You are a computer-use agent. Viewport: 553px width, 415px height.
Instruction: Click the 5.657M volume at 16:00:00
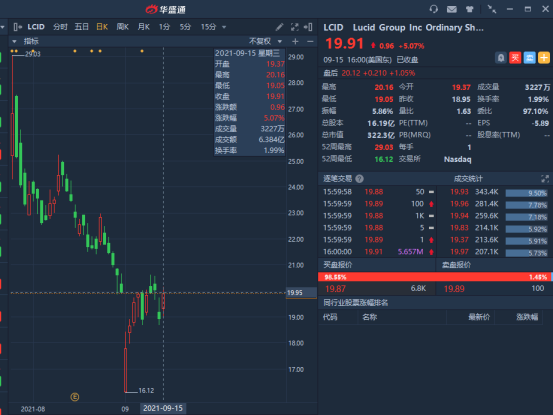click(x=410, y=252)
